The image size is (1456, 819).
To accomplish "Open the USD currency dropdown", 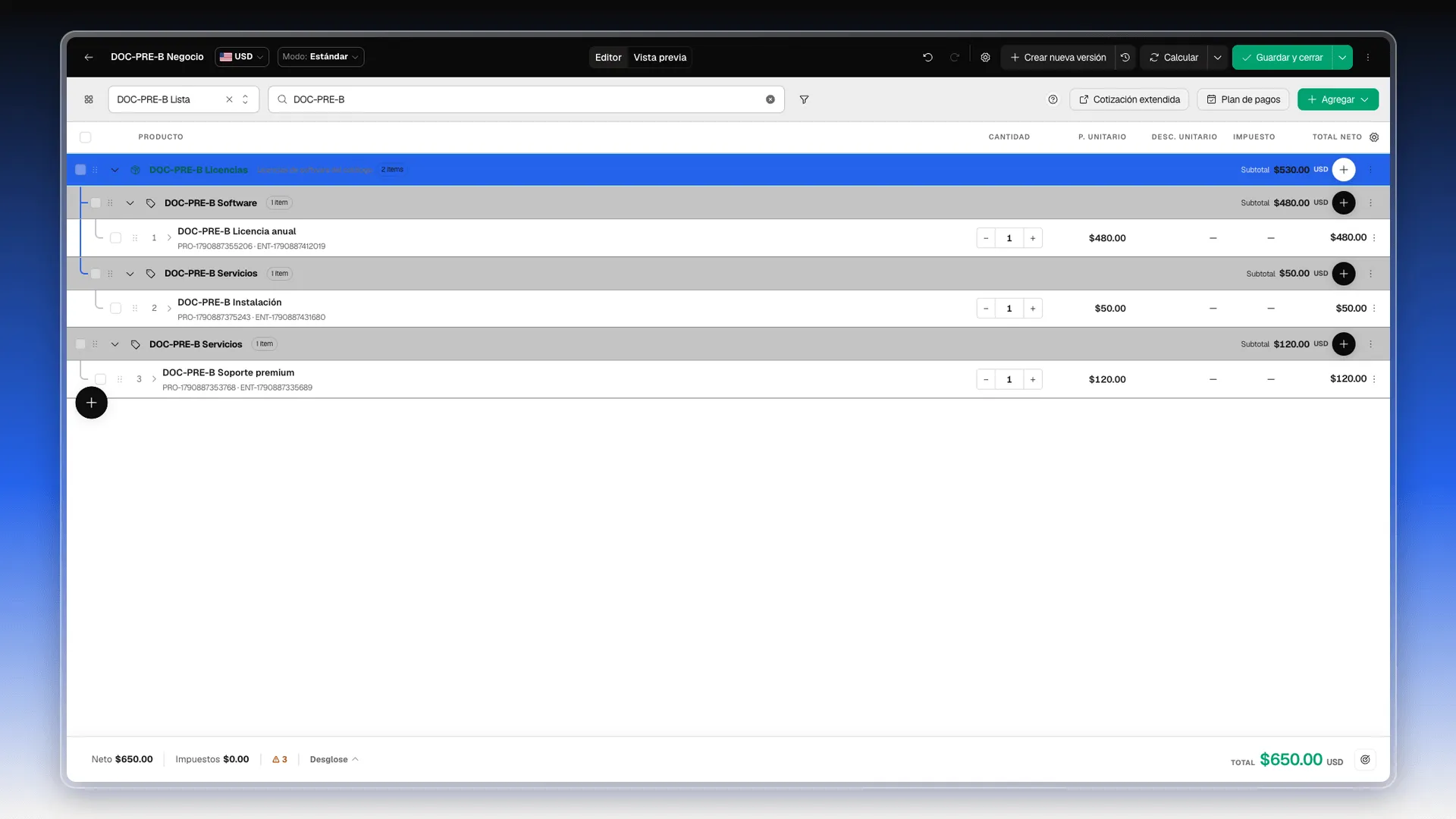I will (x=242, y=57).
